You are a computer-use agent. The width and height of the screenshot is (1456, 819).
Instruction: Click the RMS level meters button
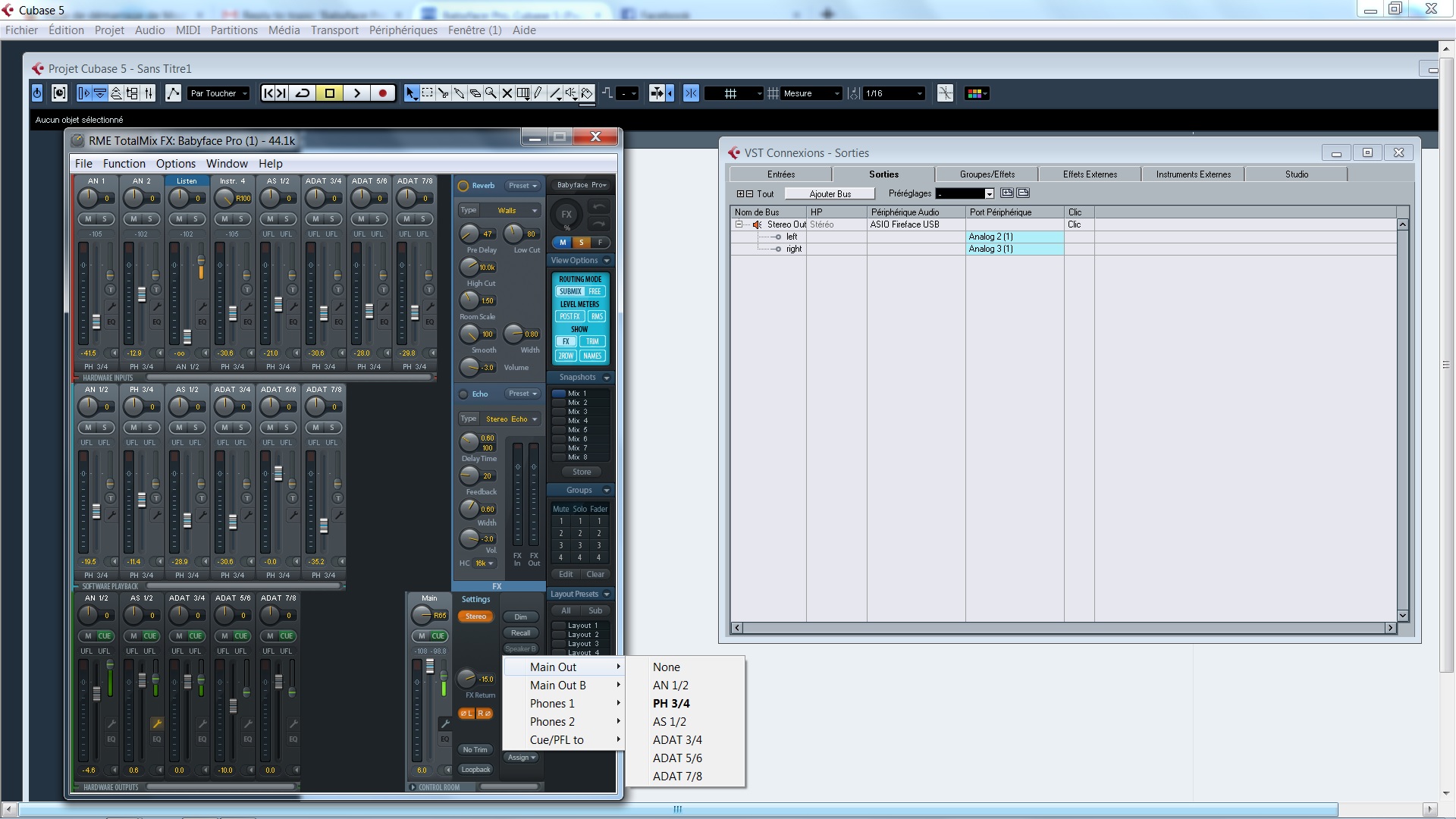pos(597,317)
